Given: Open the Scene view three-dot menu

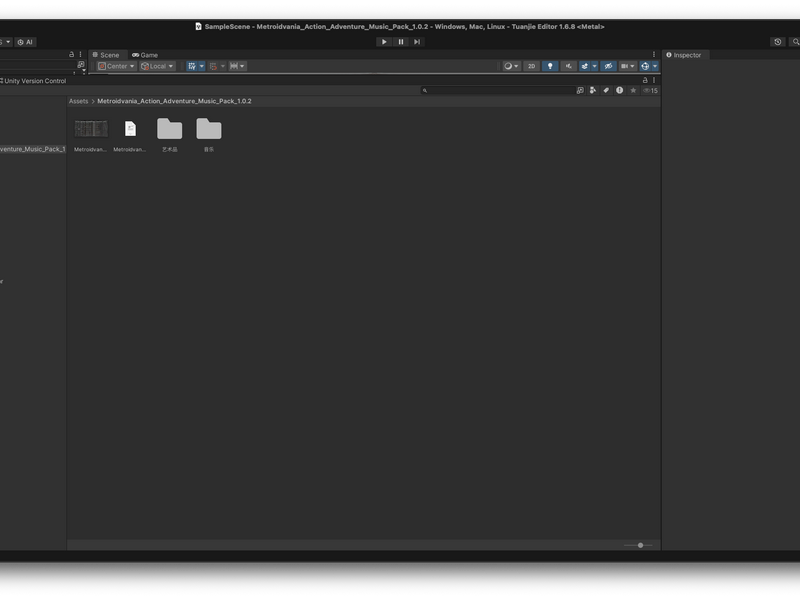Looking at the screenshot, I should pos(654,55).
